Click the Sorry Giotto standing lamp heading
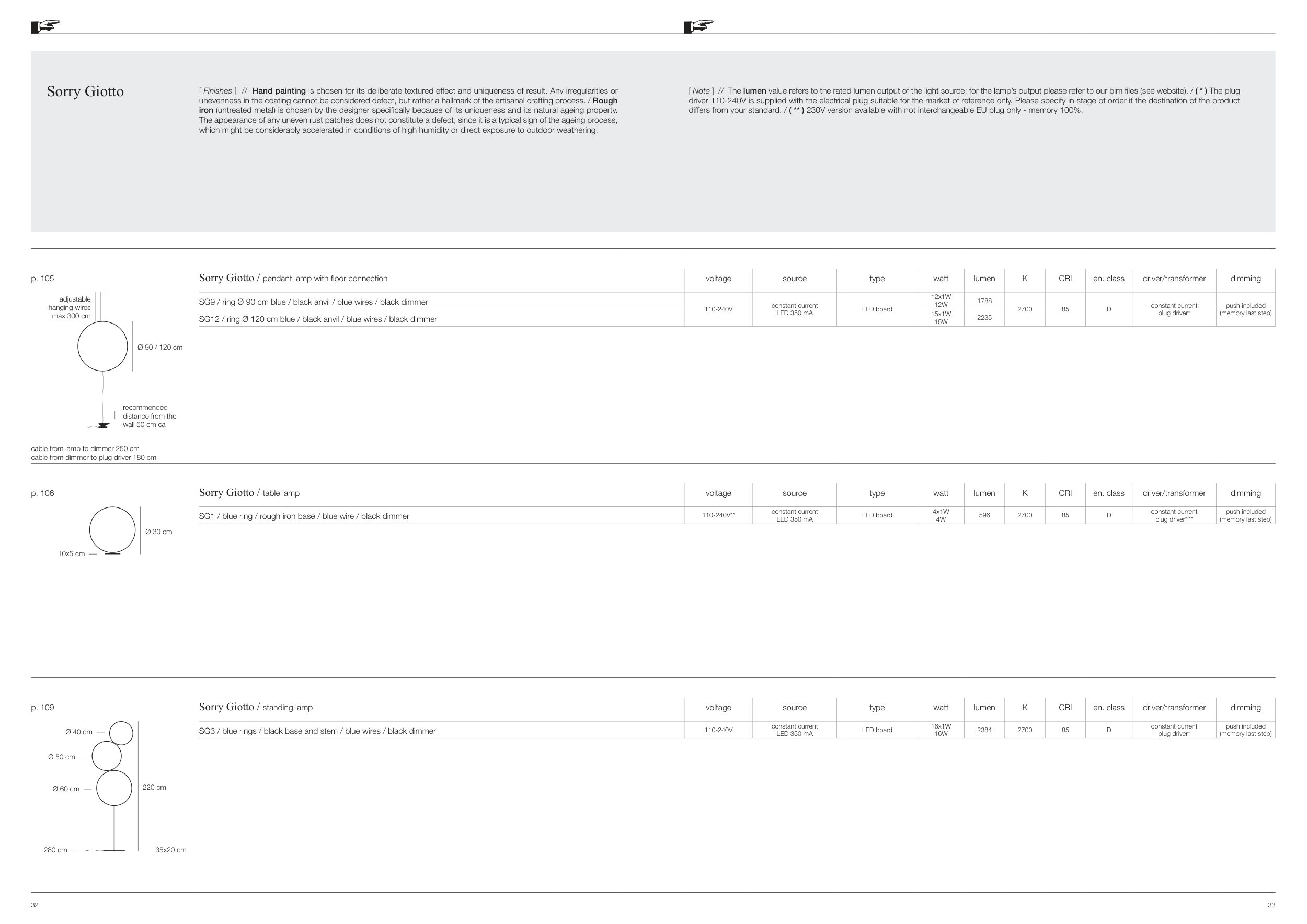Screen dimensions: 1307x924 tap(256, 707)
